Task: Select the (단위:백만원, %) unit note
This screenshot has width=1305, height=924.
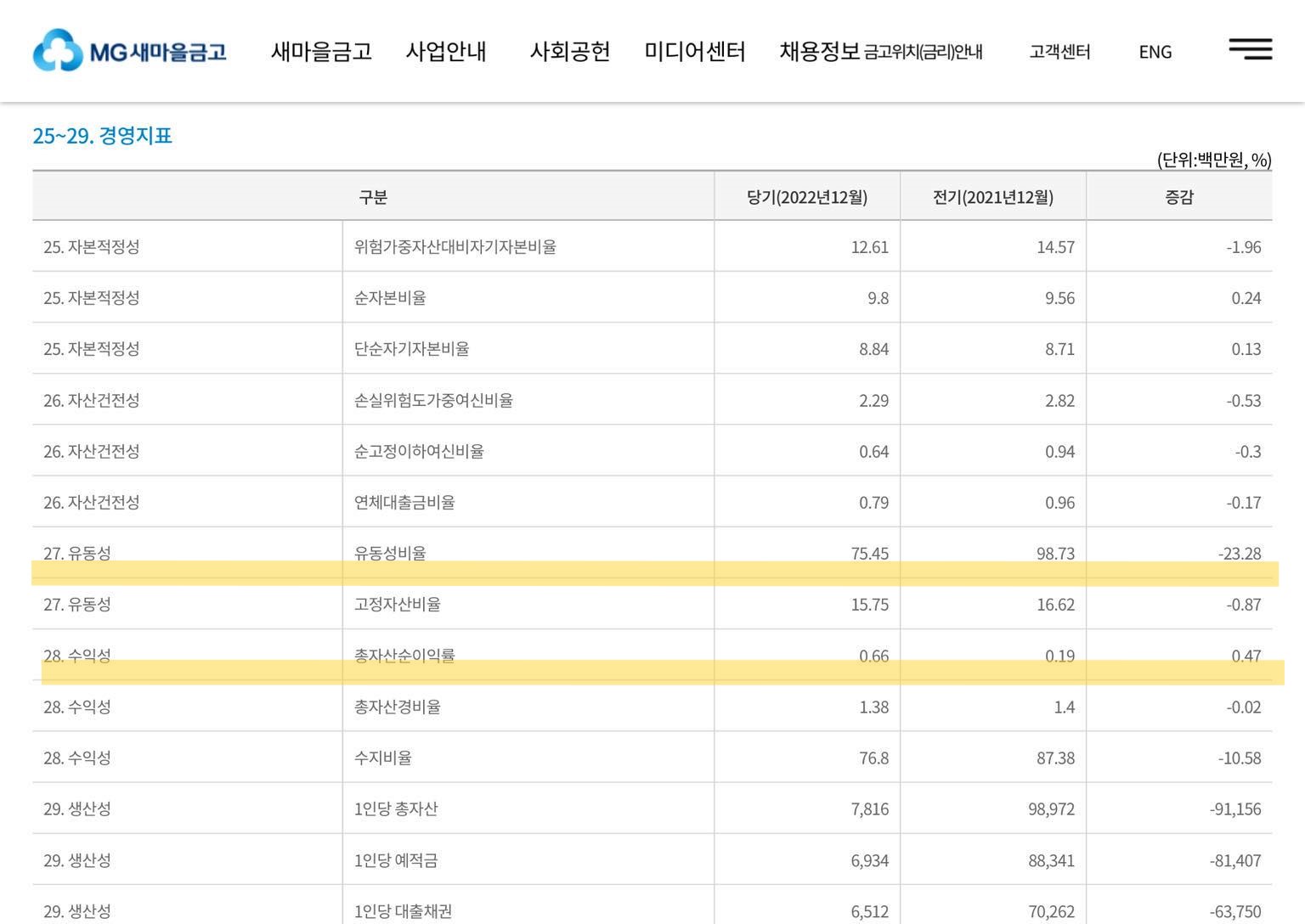Action: (x=1214, y=160)
